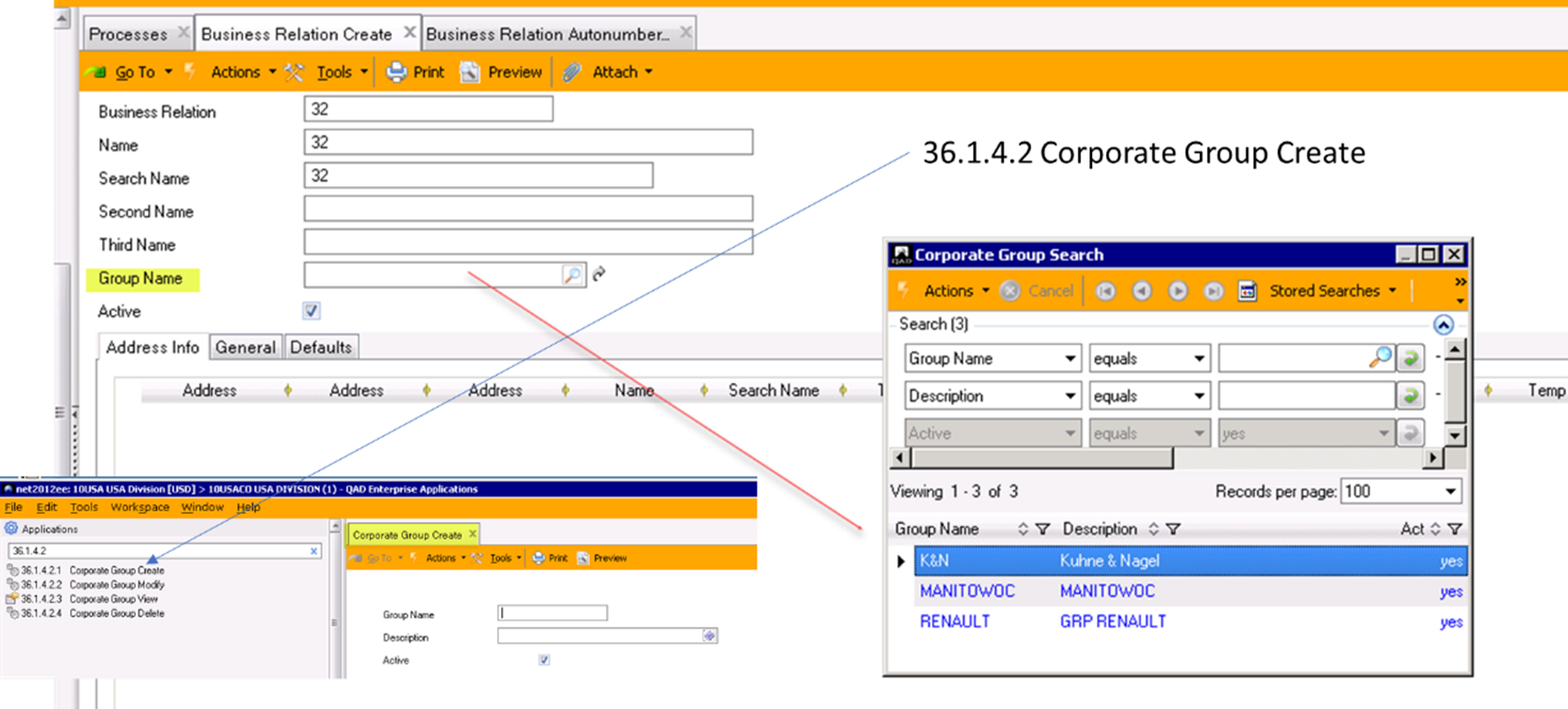Open the Group Name search field dropdown
Viewport: 1568px width, 709px height.
coord(1070,359)
